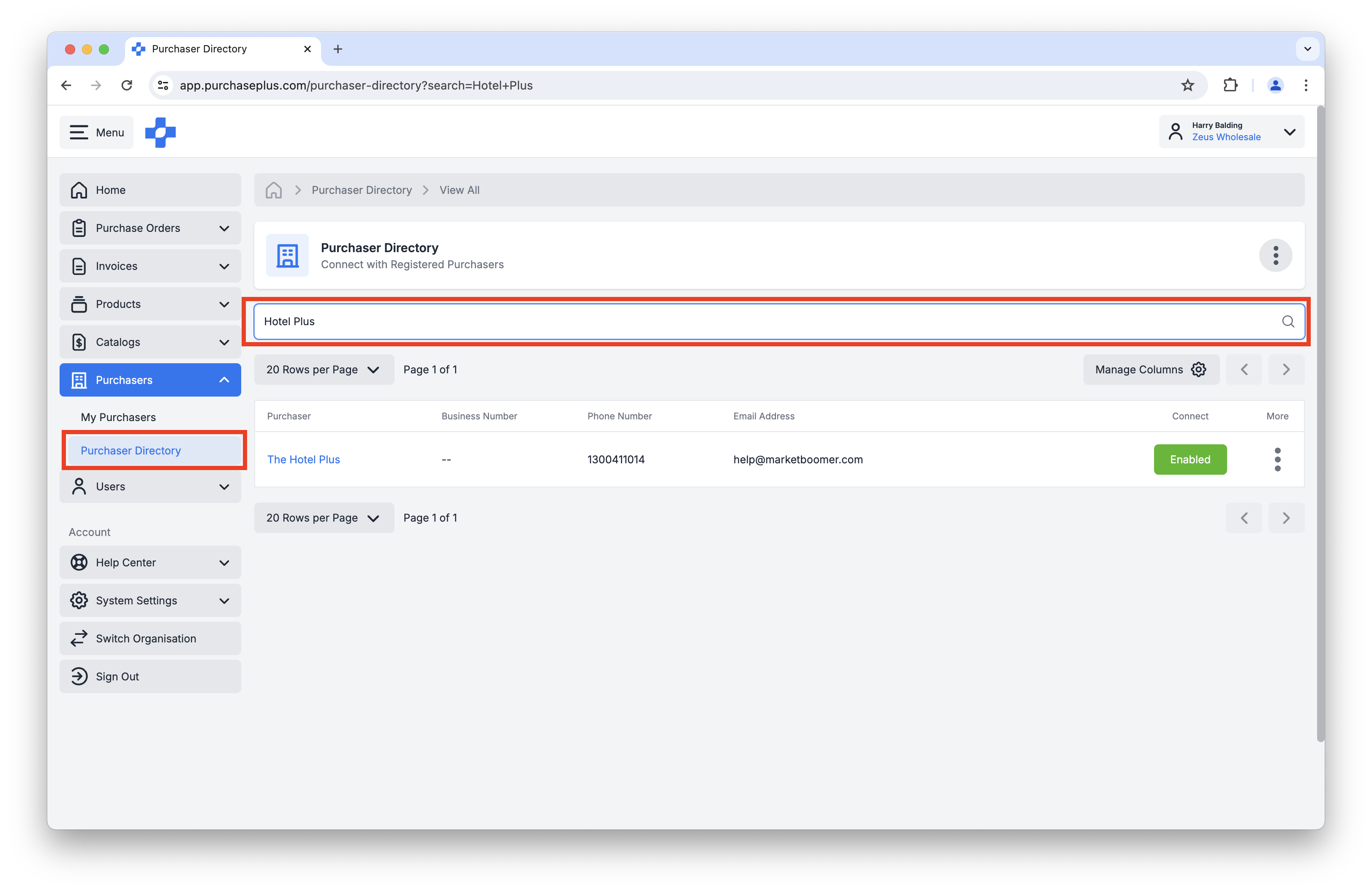This screenshot has width=1372, height=892.
Task: Click top next page arrow
Action: tap(1286, 370)
